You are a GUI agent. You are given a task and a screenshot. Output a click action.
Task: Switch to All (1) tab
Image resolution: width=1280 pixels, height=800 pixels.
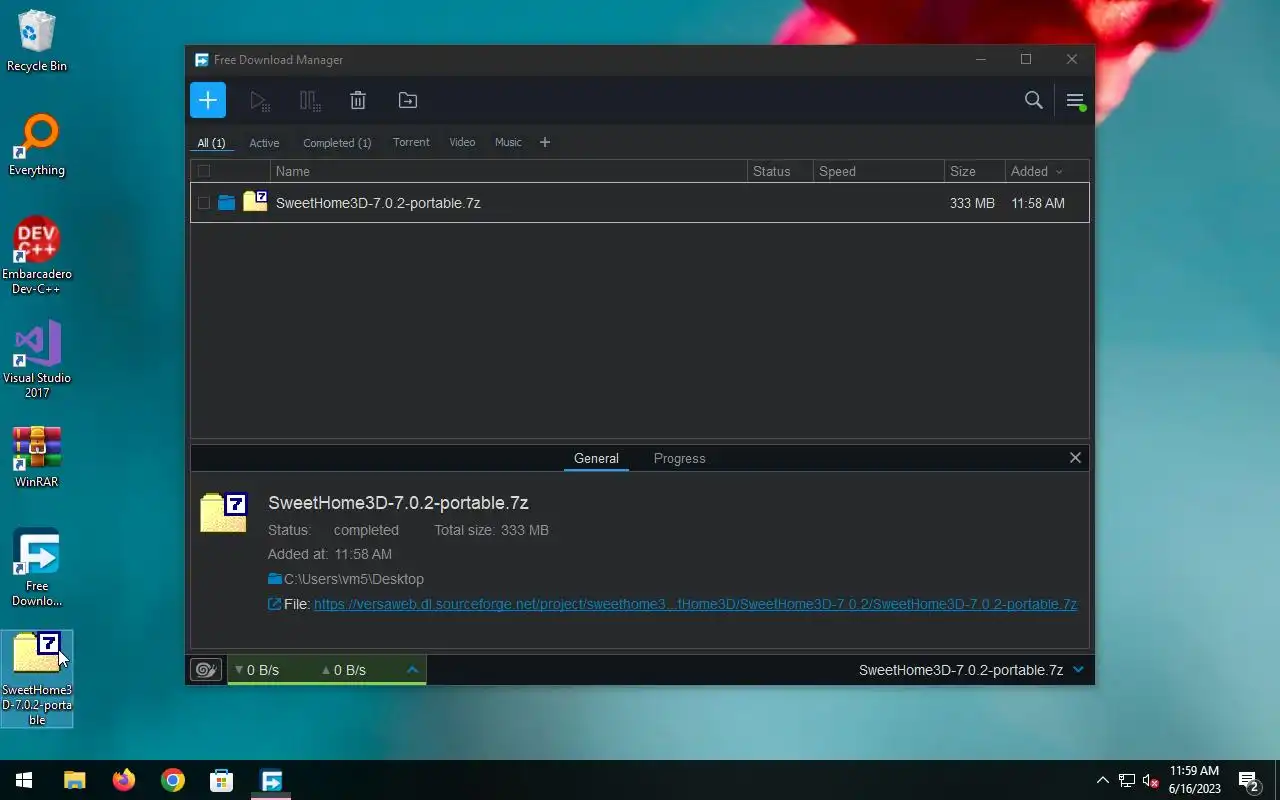211,143
